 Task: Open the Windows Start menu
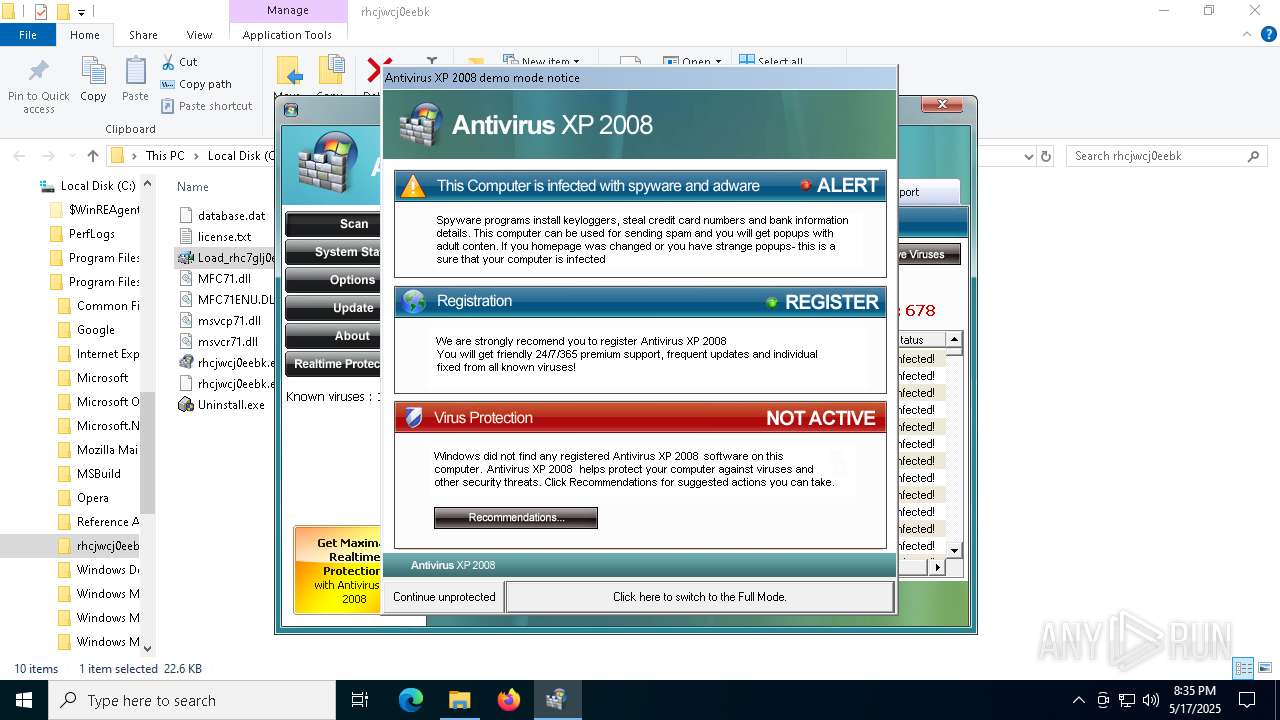pos(24,700)
